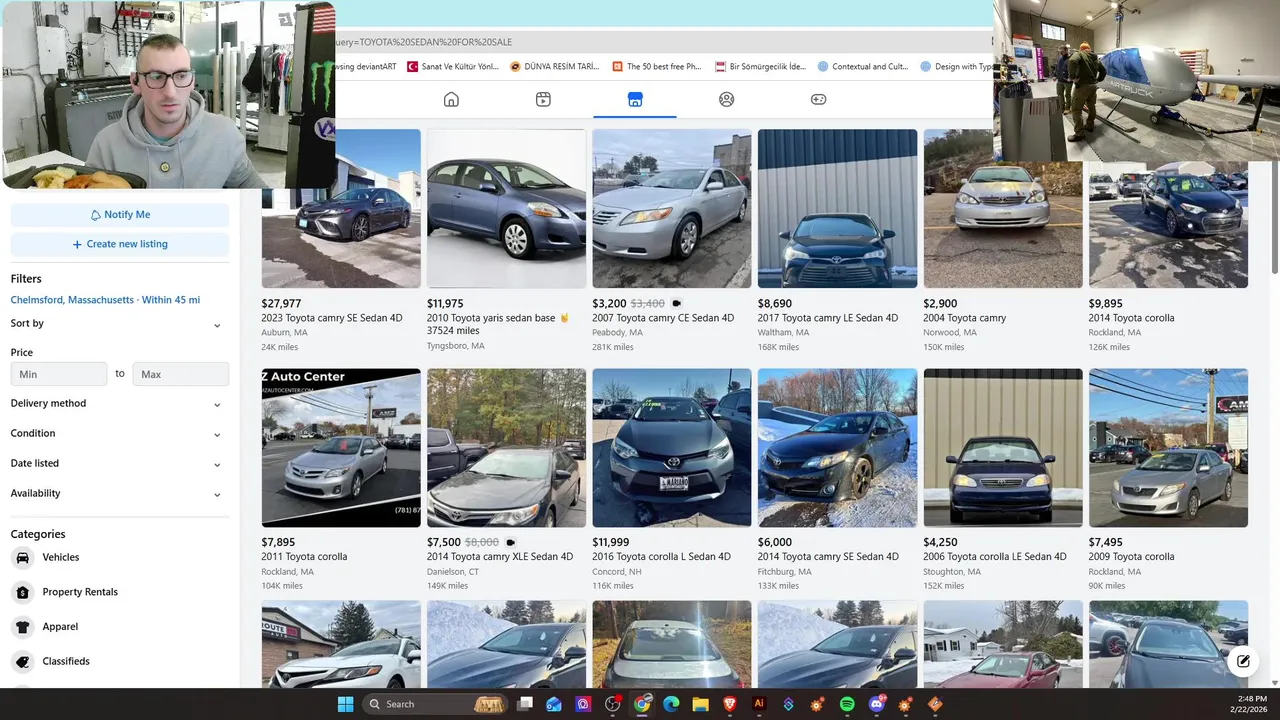Open Spotify from the taskbar
The height and width of the screenshot is (720, 1280).
[847, 704]
